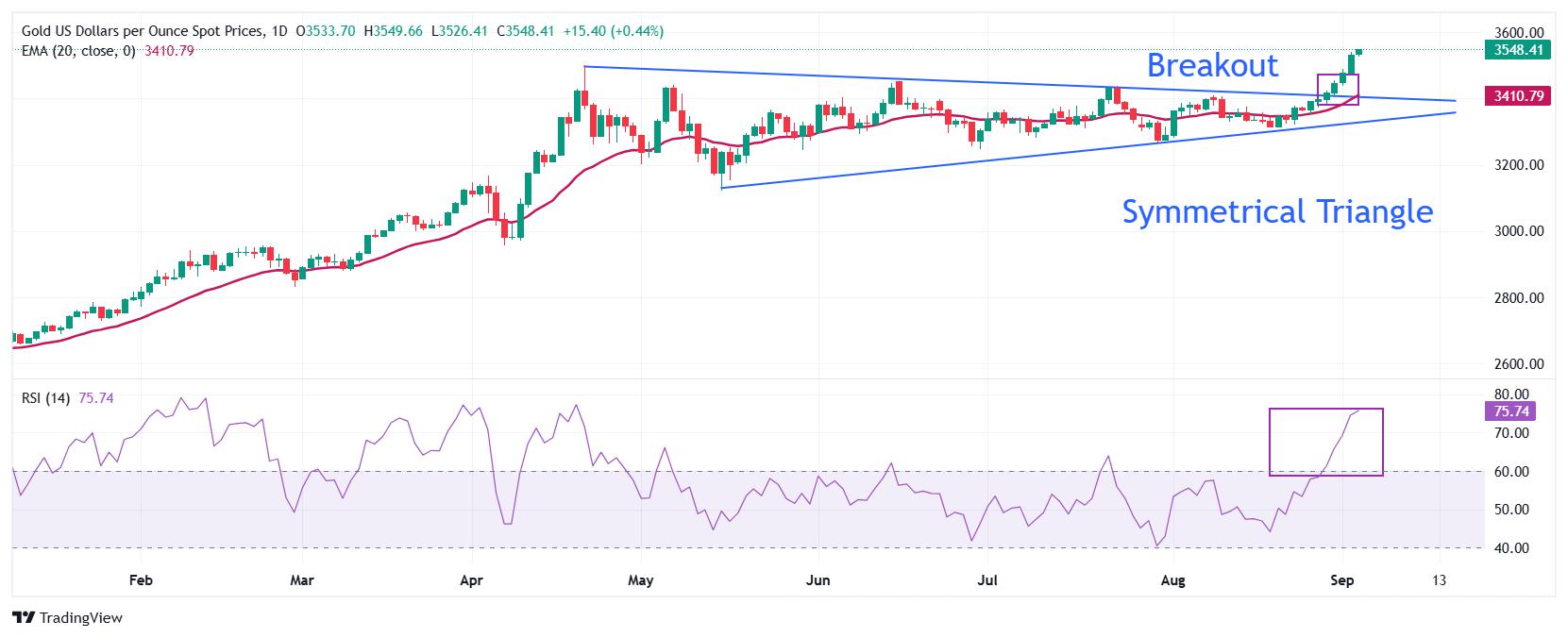The image size is (1568, 638).
Task: Select the Breakout text annotation
Action: tap(1212, 65)
